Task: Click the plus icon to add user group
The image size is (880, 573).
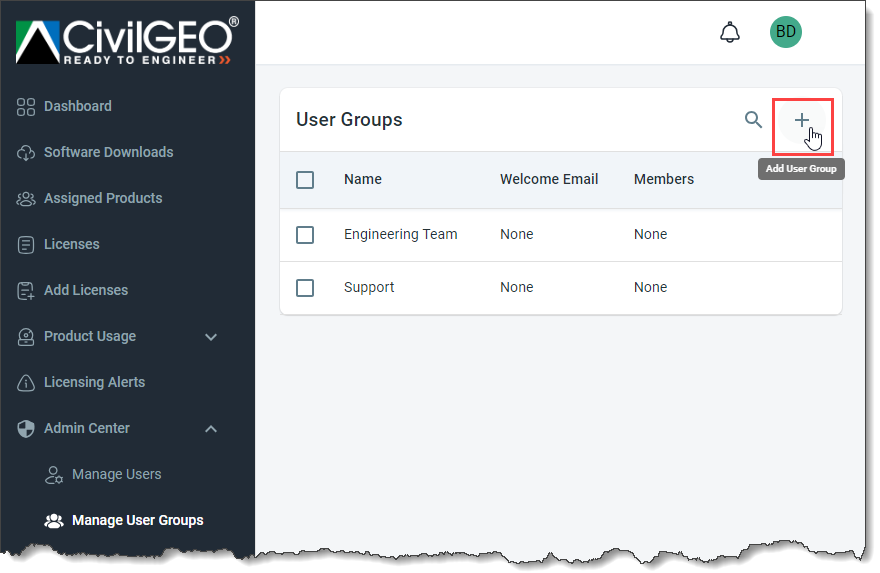Action: (801, 120)
